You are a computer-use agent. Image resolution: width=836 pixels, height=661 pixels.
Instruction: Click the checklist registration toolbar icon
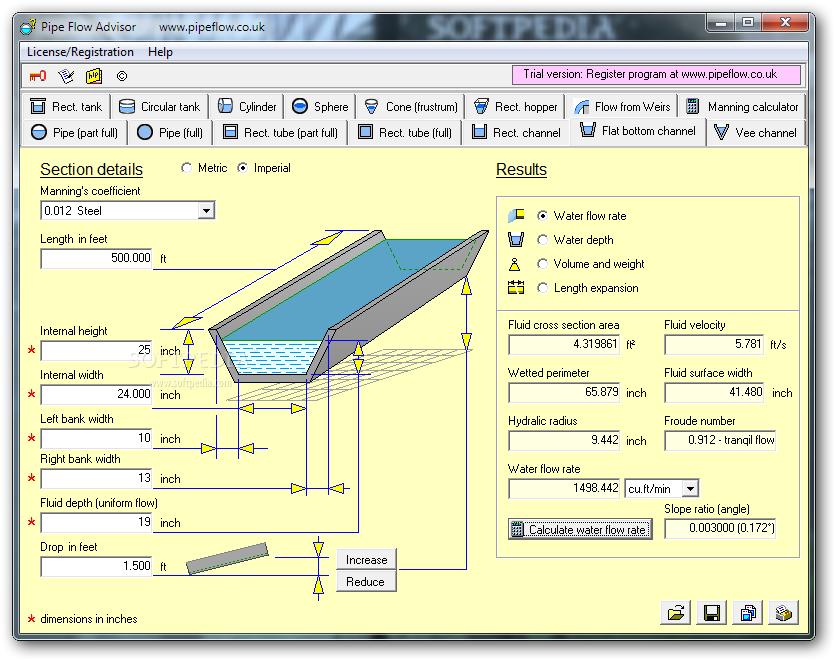click(x=66, y=76)
